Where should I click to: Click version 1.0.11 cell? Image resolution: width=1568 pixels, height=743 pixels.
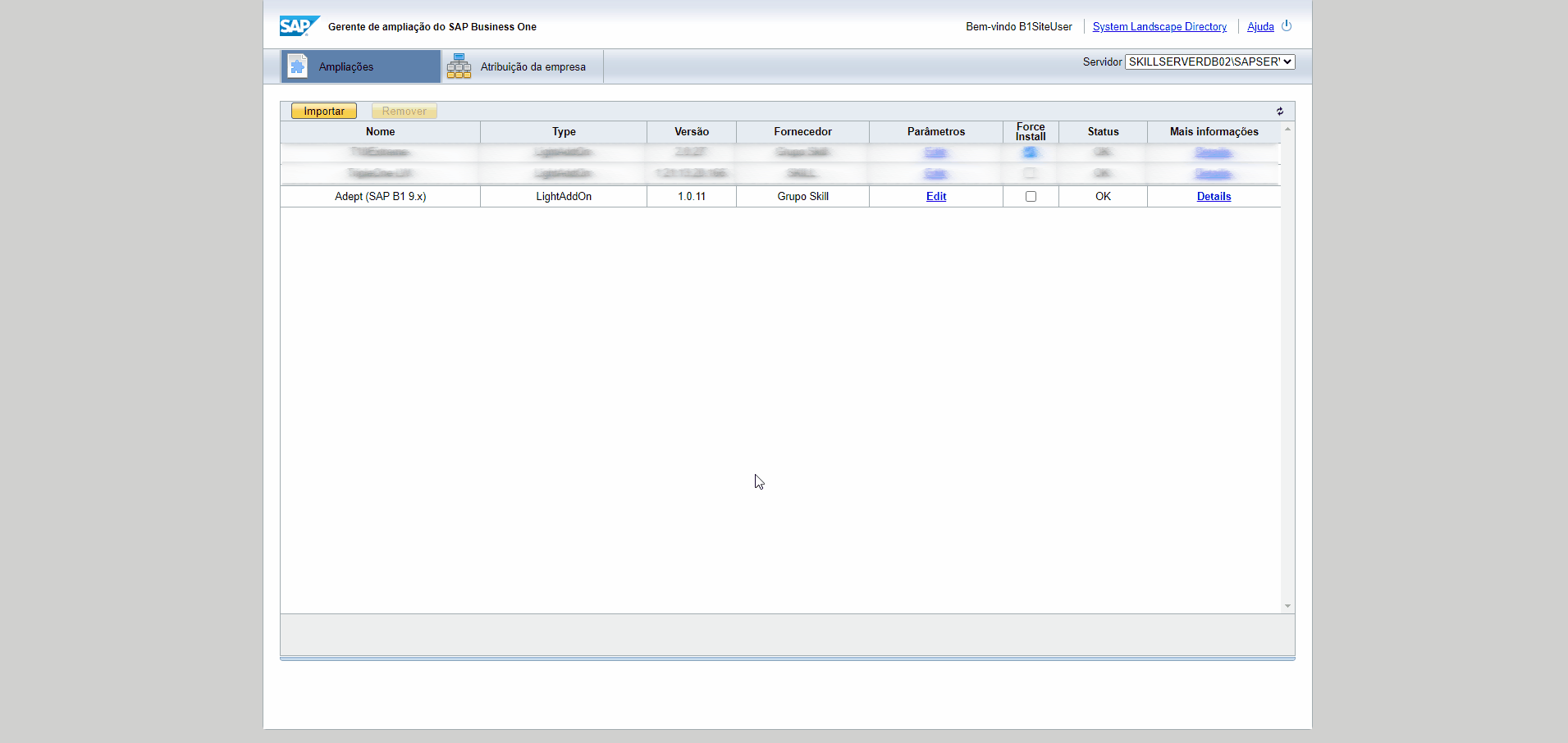tap(692, 196)
